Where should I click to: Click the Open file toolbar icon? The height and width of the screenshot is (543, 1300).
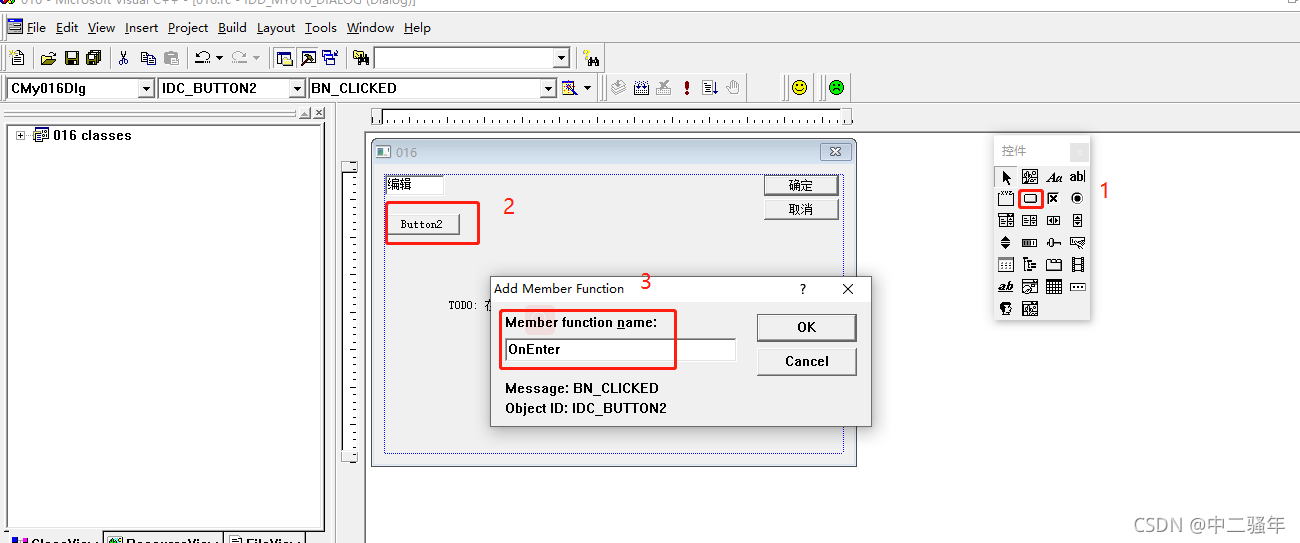pyautogui.click(x=48, y=58)
